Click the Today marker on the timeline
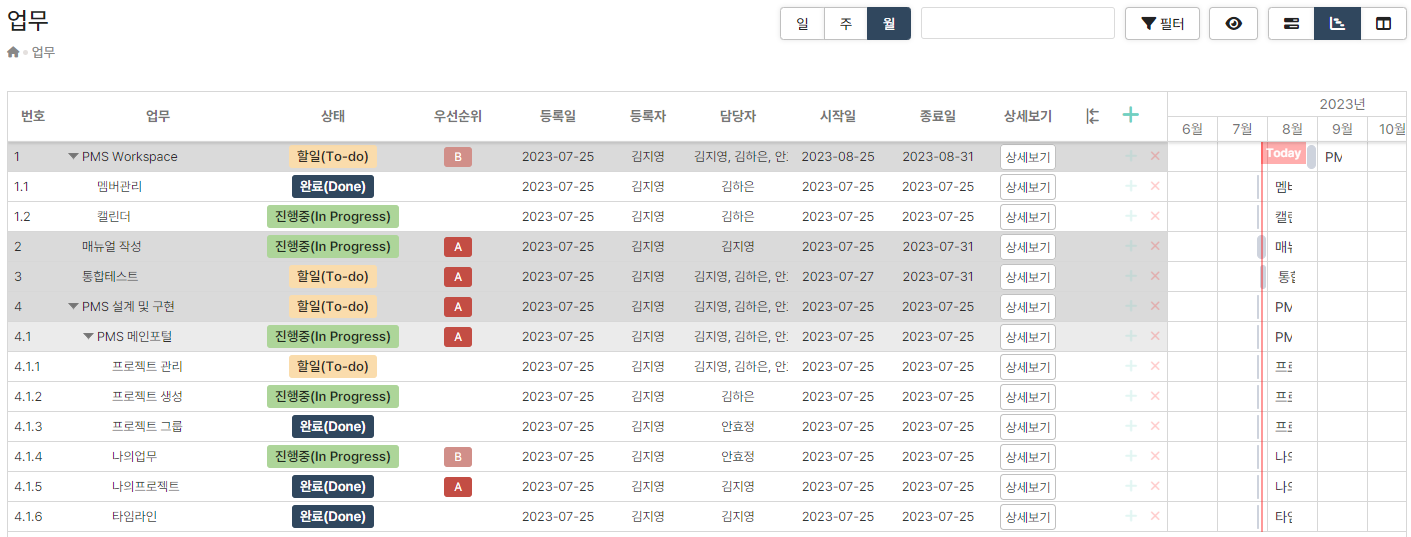Viewport: 1411px width, 537px height. click(1282, 153)
